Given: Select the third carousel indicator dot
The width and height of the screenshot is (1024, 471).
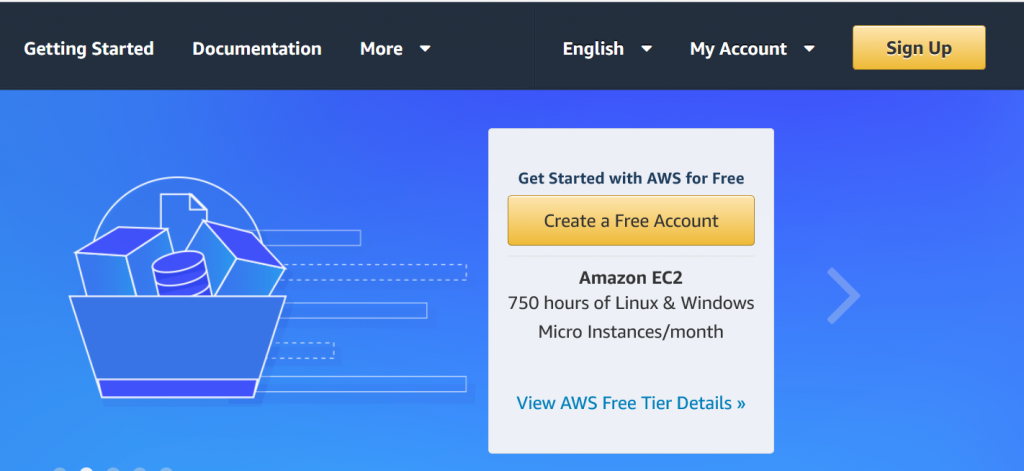Looking at the screenshot, I should pos(113,469).
